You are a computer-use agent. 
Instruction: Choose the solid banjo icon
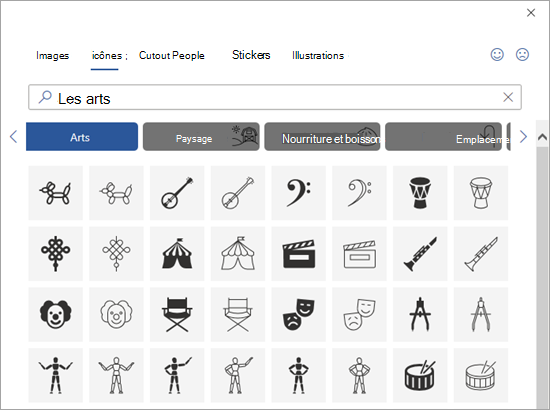(177, 193)
